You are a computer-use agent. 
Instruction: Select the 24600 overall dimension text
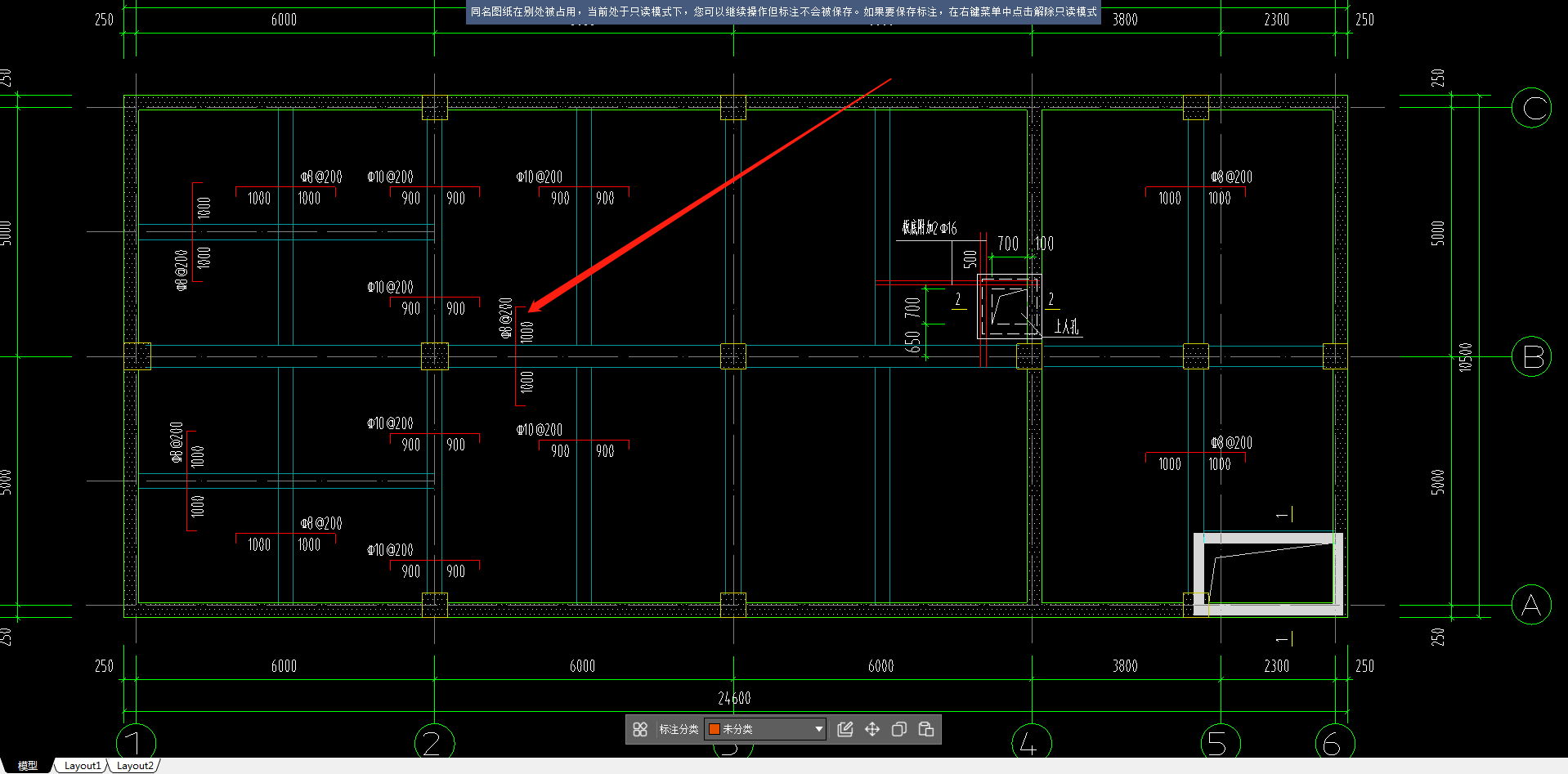(734, 698)
